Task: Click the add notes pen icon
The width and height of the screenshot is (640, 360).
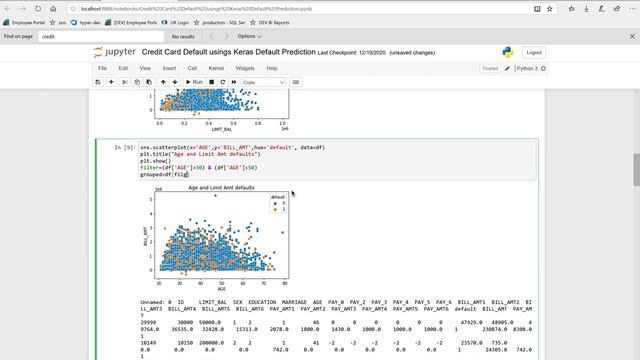Action: 602,9
